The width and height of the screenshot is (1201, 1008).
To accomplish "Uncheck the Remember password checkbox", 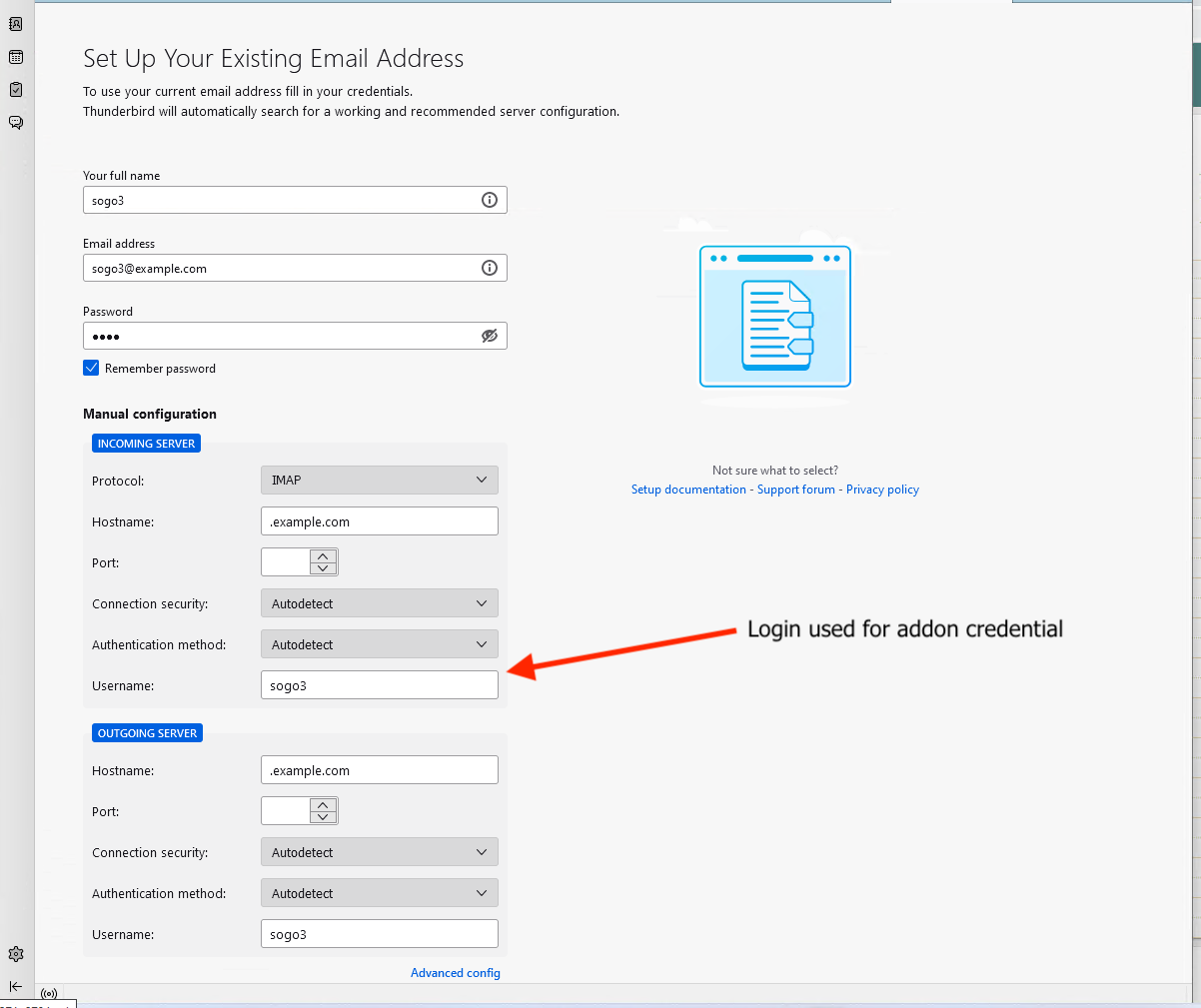I will 91,368.
